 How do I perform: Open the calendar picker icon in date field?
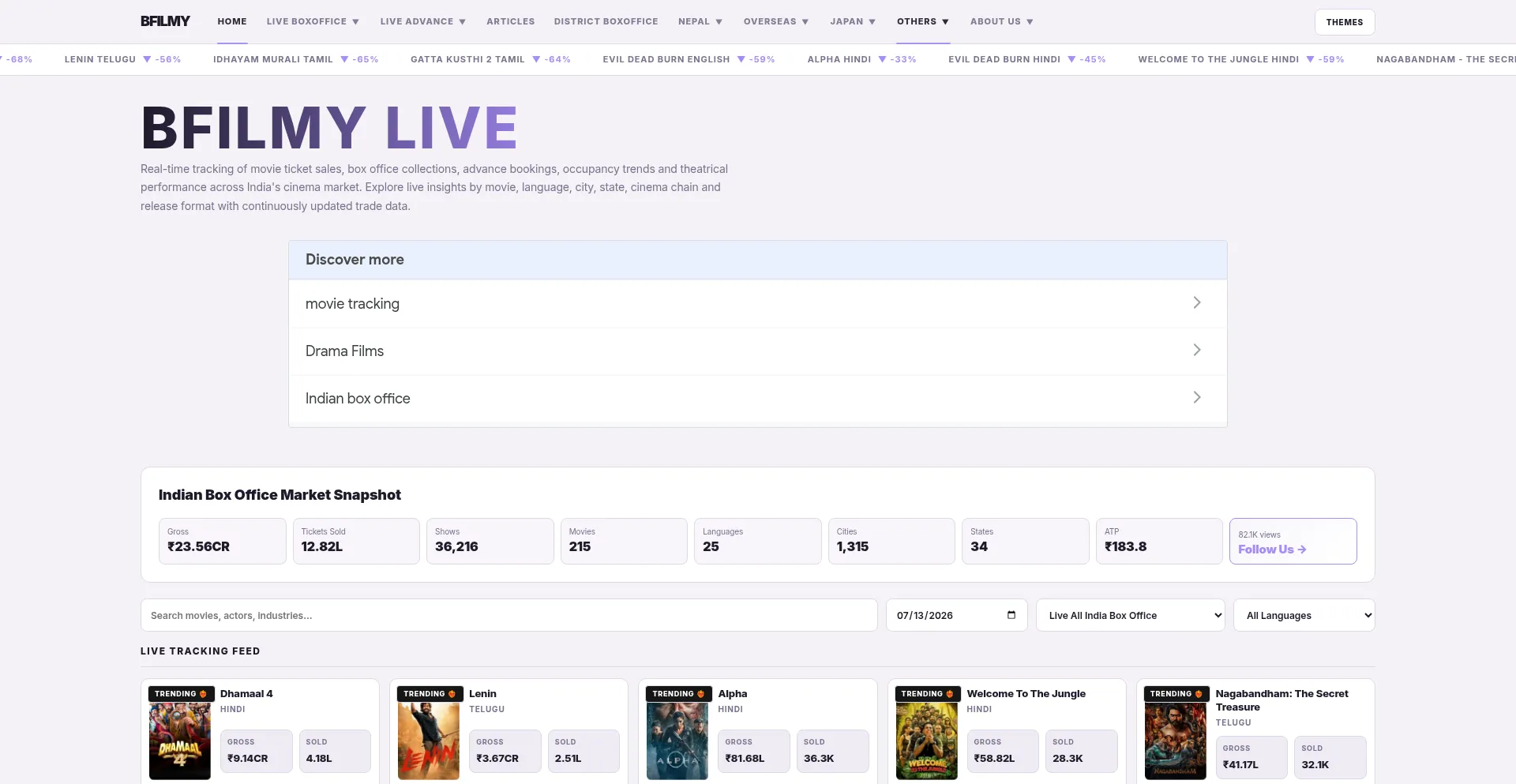pos(1011,615)
